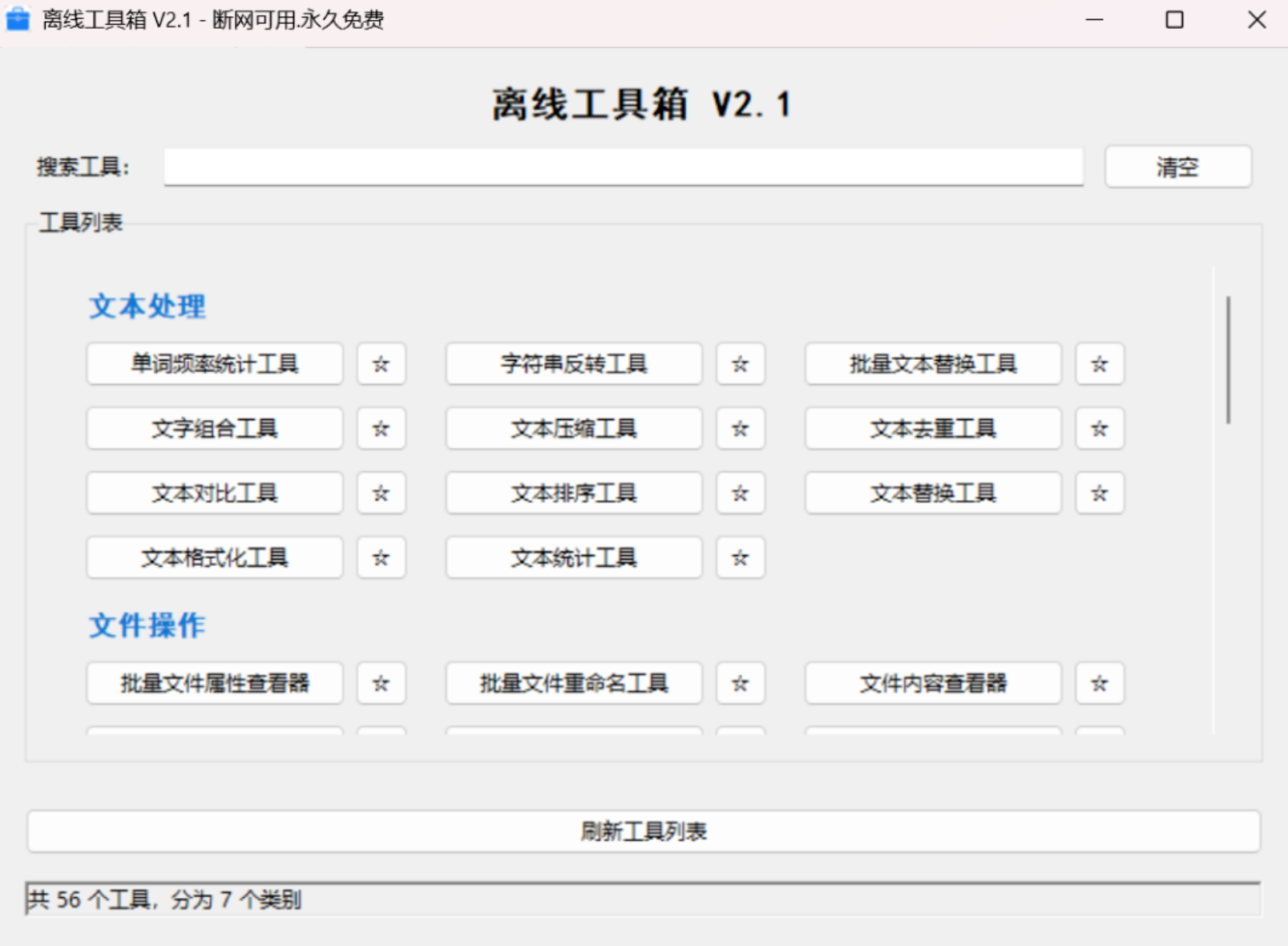Mark 字符串反转工具 as favorite
The image size is (1288, 946).
click(x=740, y=364)
